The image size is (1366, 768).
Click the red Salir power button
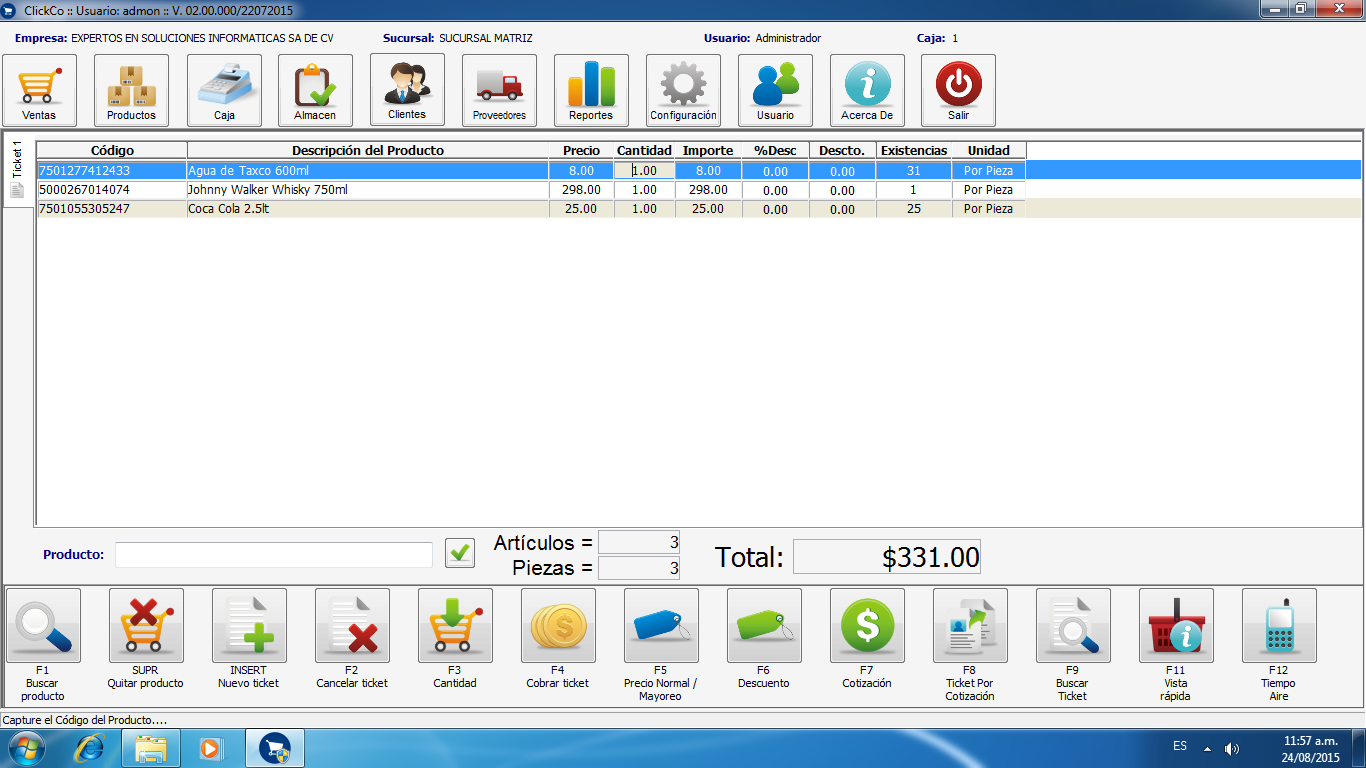(958, 90)
